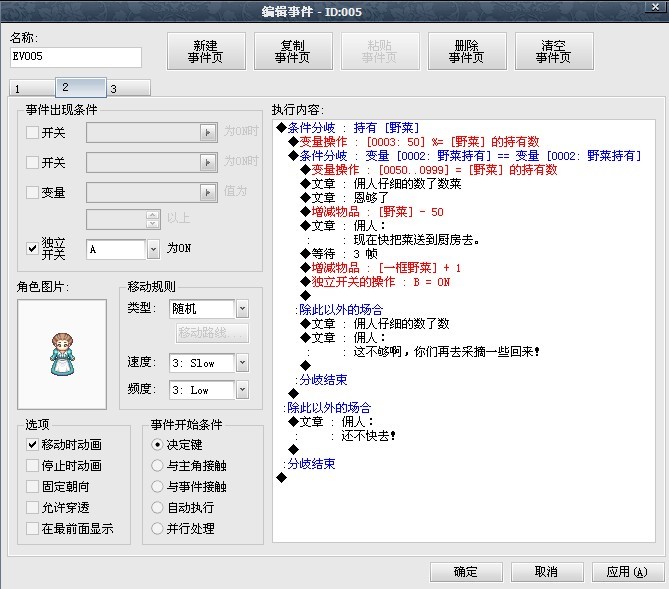Enable the first 开关 condition checkbox
Image resolution: width=669 pixels, height=589 pixels.
point(32,132)
